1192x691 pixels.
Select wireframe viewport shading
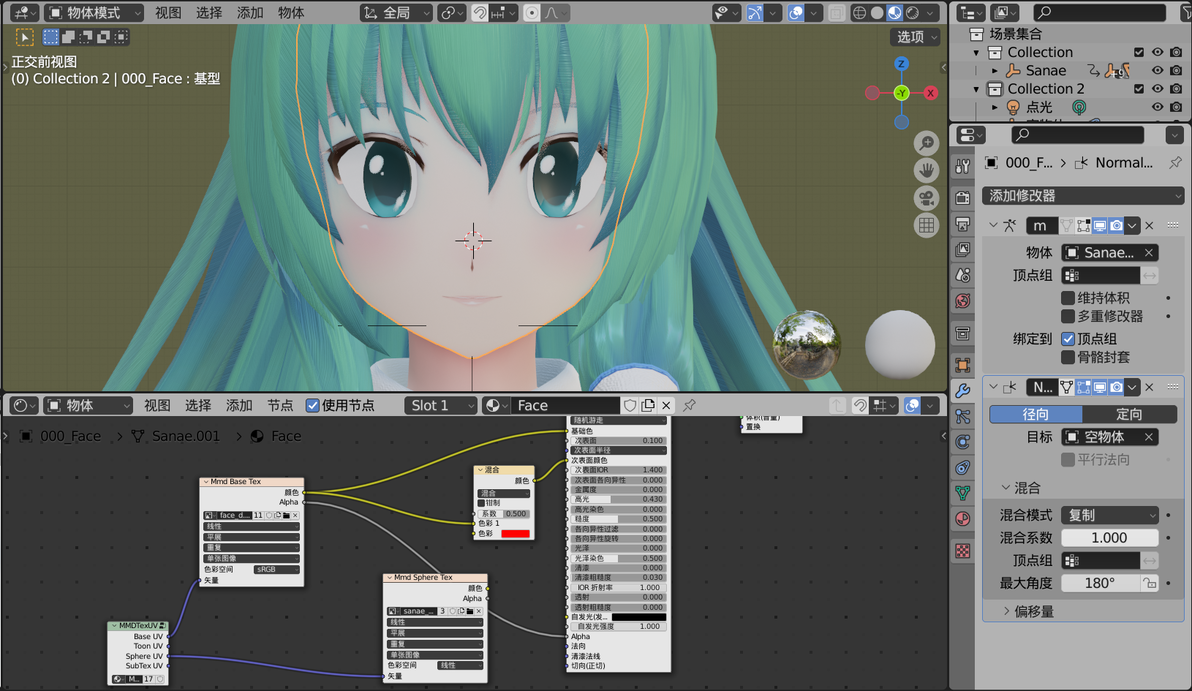[x=859, y=13]
